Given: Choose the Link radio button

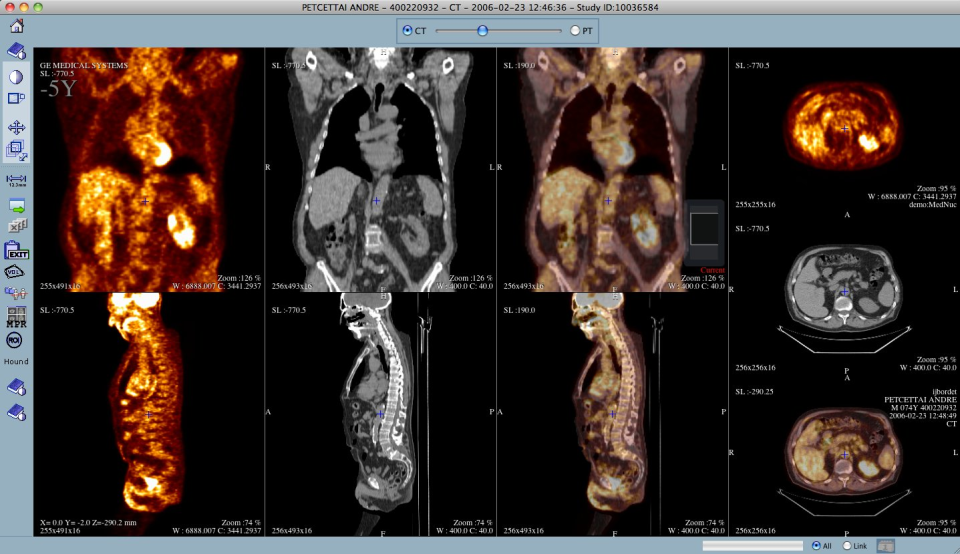Looking at the screenshot, I should pos(848,545).
